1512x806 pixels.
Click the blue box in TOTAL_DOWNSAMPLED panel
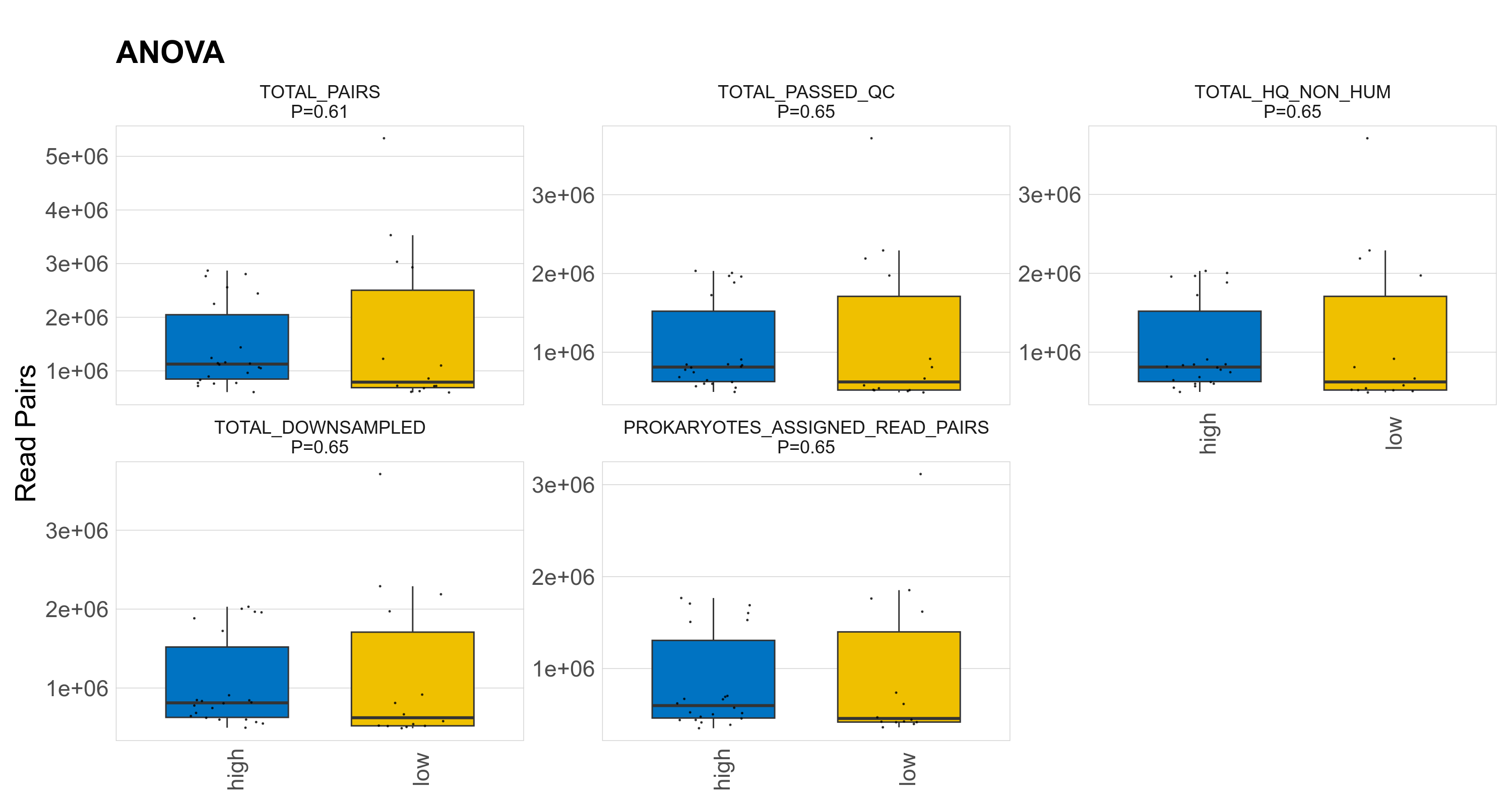[227, 675]
